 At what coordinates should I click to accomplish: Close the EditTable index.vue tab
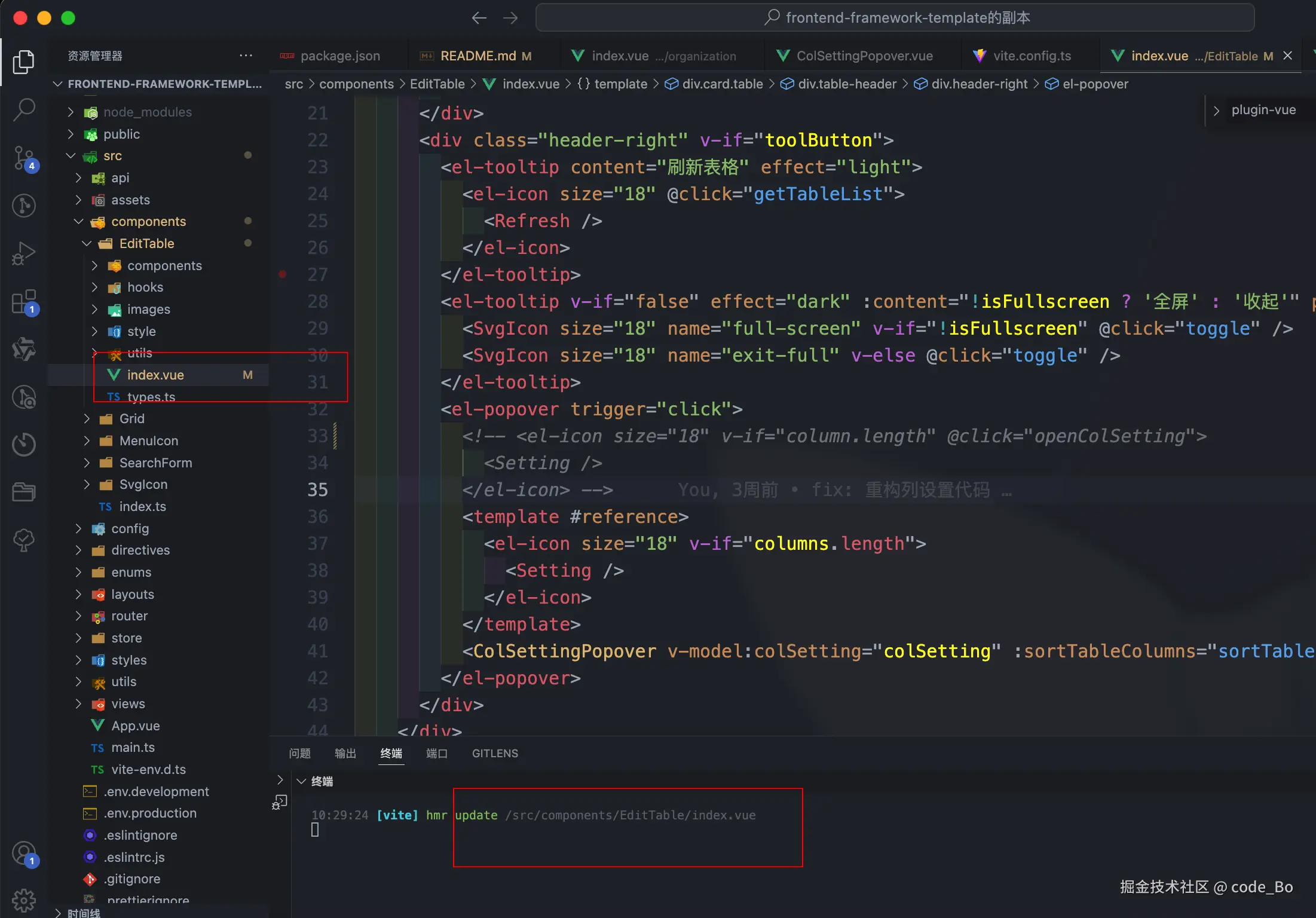pos(1287,56)
